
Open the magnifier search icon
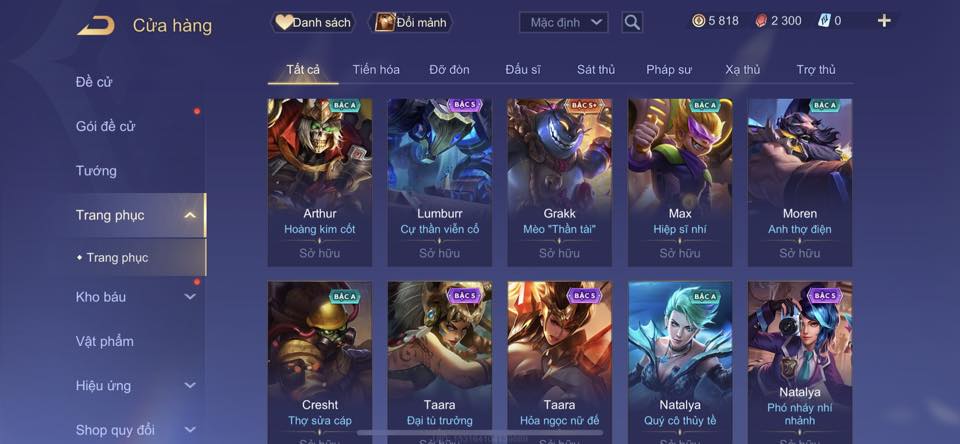click(x=632, y=23)
